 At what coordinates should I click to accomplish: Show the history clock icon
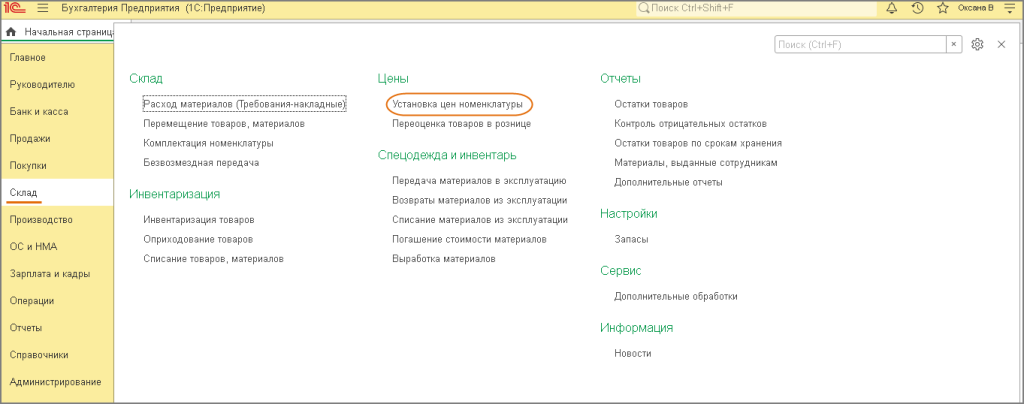tap(917, 8)
